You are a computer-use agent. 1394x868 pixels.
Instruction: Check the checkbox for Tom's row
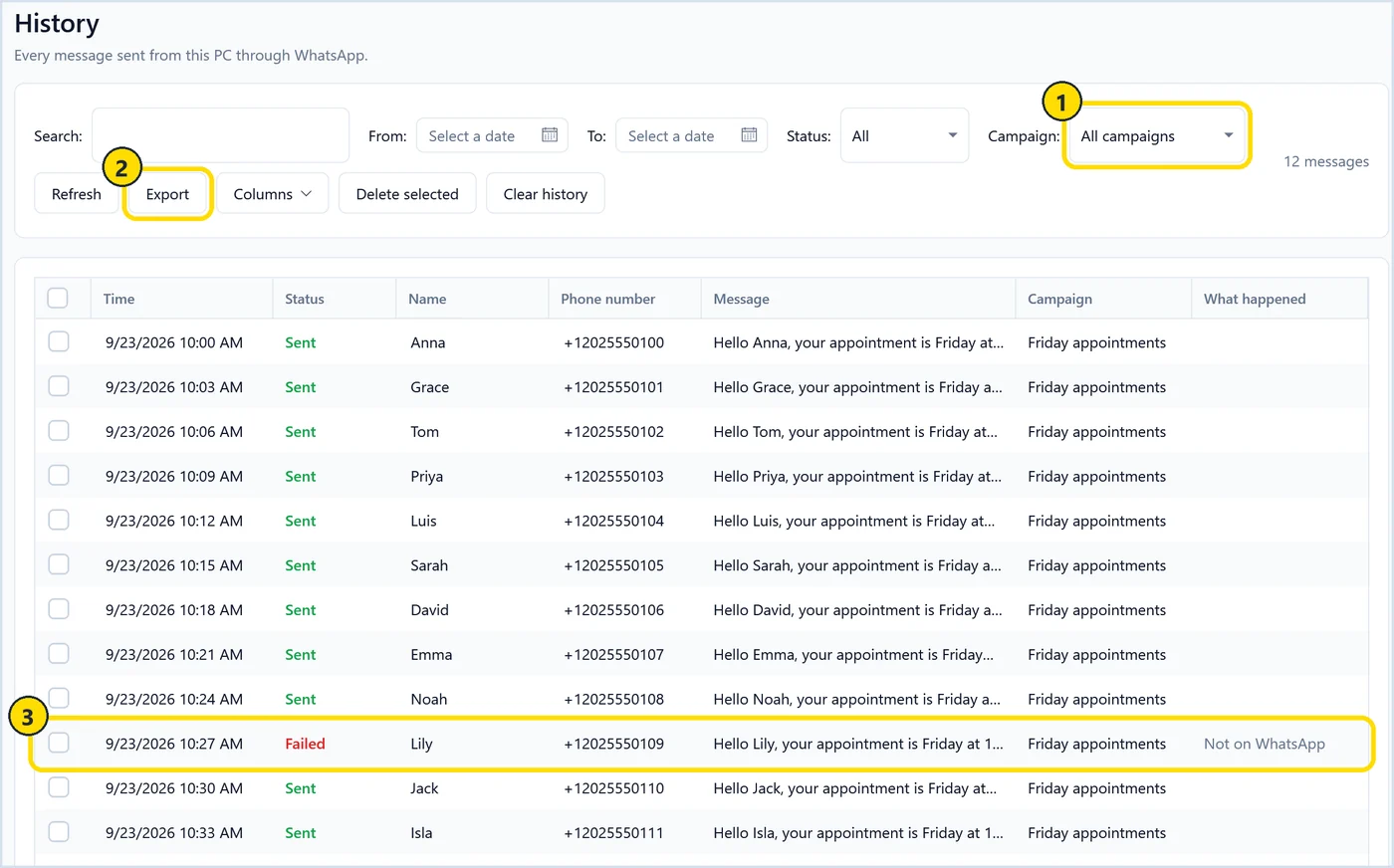[59, 431]
